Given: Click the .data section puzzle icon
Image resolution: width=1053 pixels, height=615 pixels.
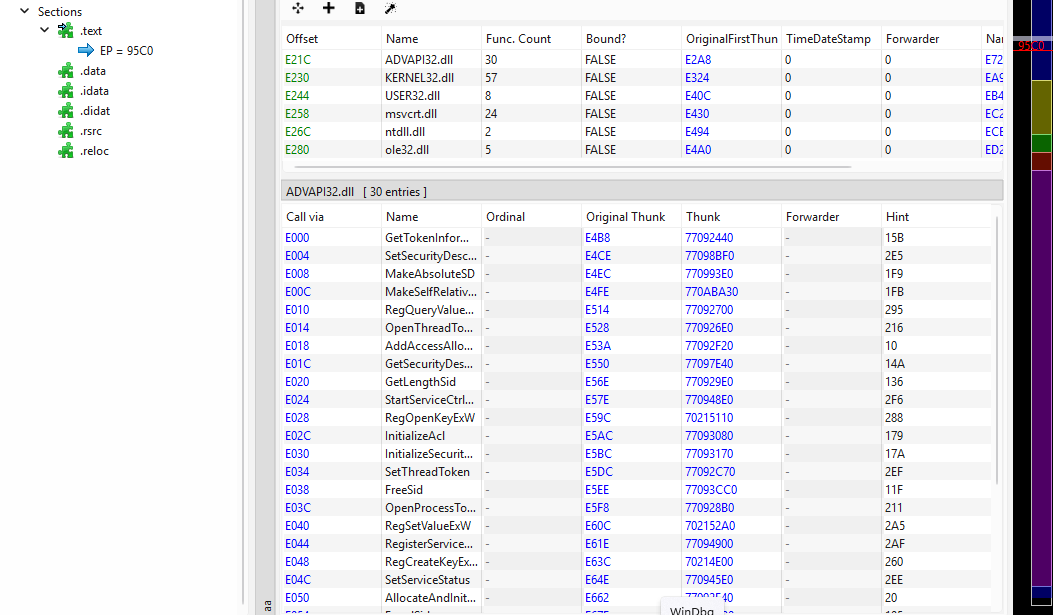Looking at the screenshot, I should 66,70.
